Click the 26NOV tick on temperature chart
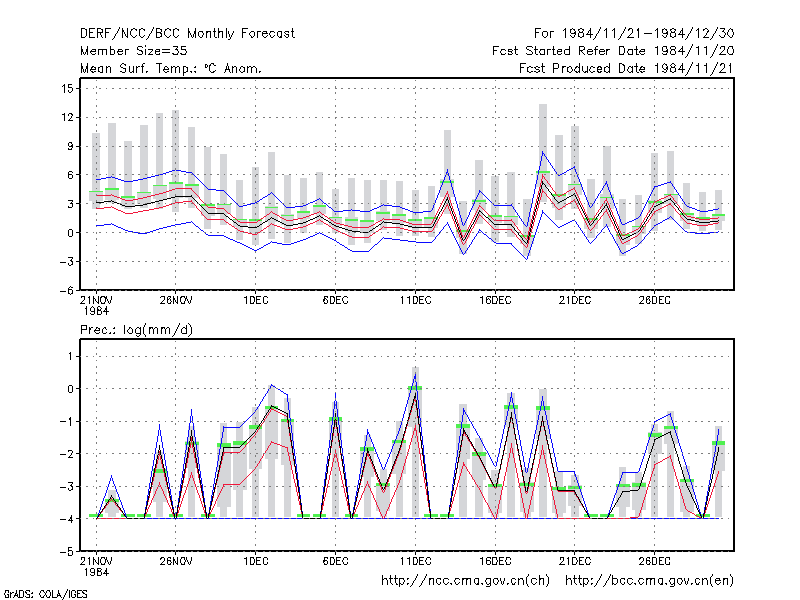Image resolution: width=800 pixels, height=600 pixels. [176, 300]
